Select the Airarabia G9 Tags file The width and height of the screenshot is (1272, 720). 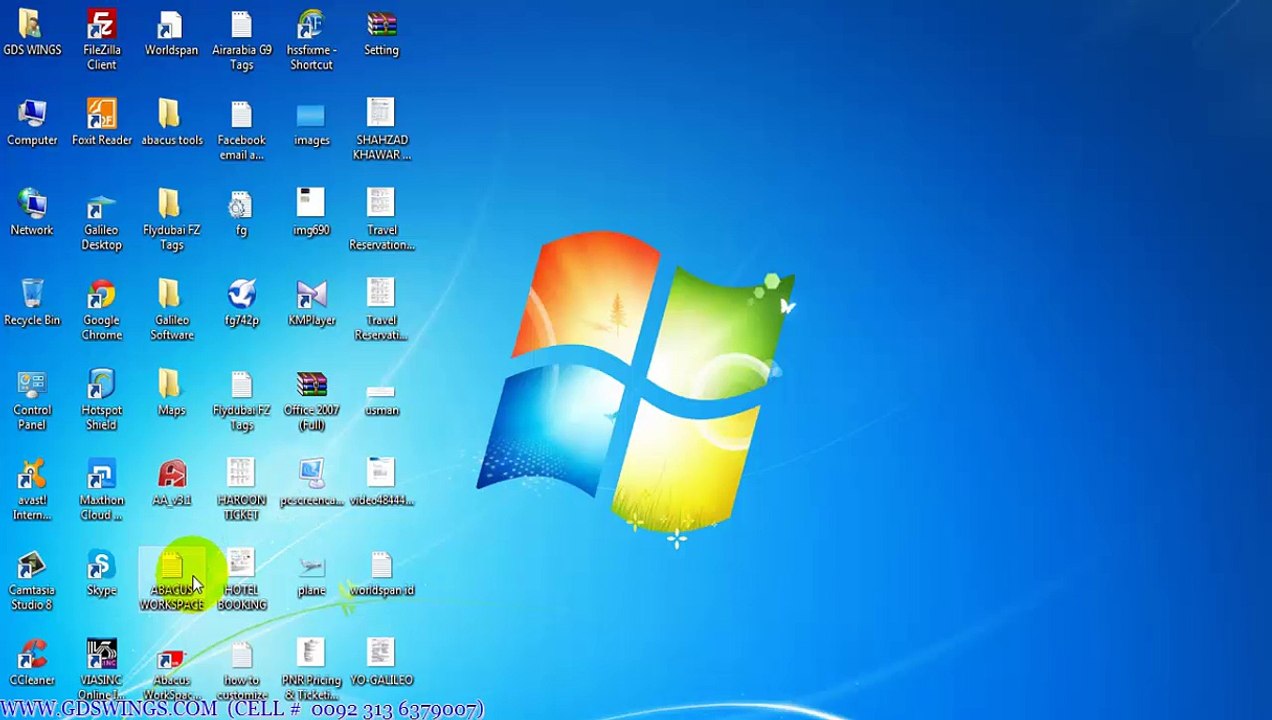[x=241, y=40]
